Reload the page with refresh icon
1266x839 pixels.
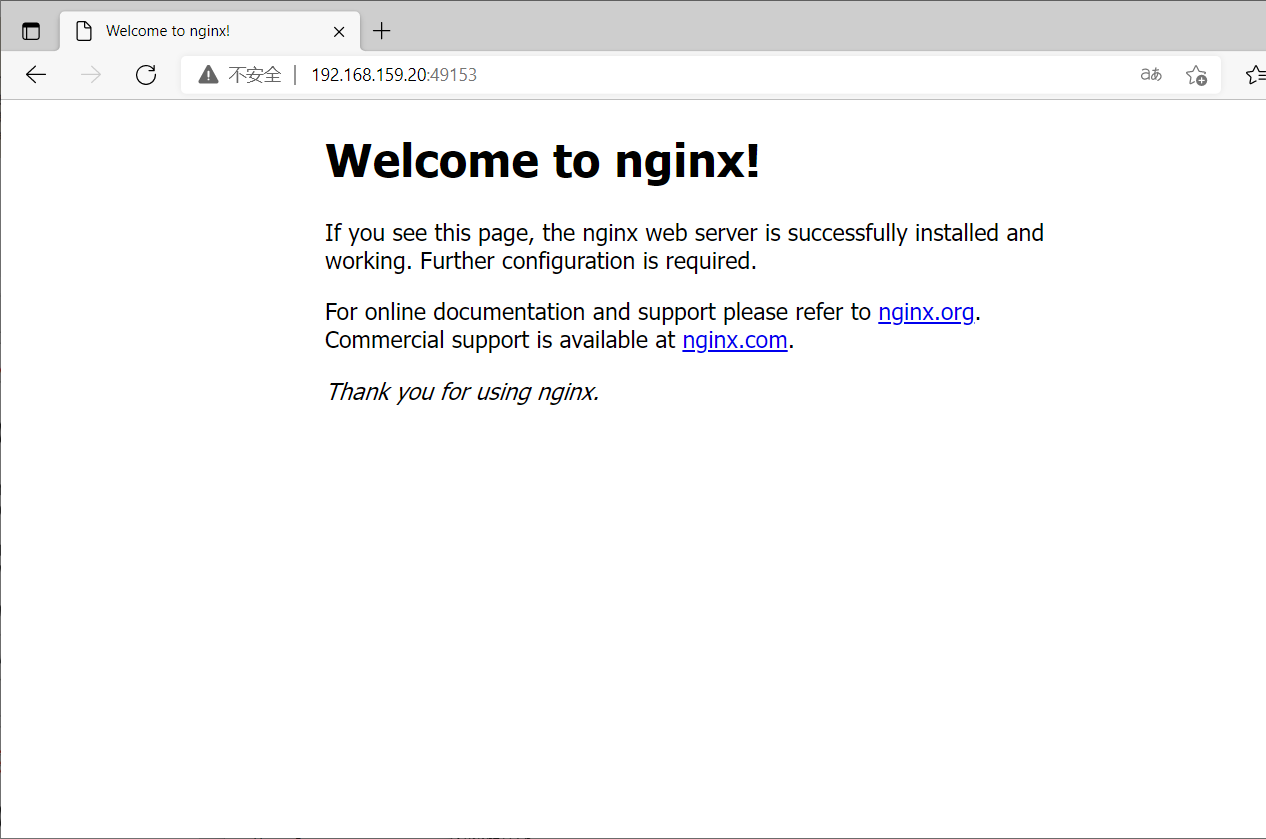click(x=146, y=74)
